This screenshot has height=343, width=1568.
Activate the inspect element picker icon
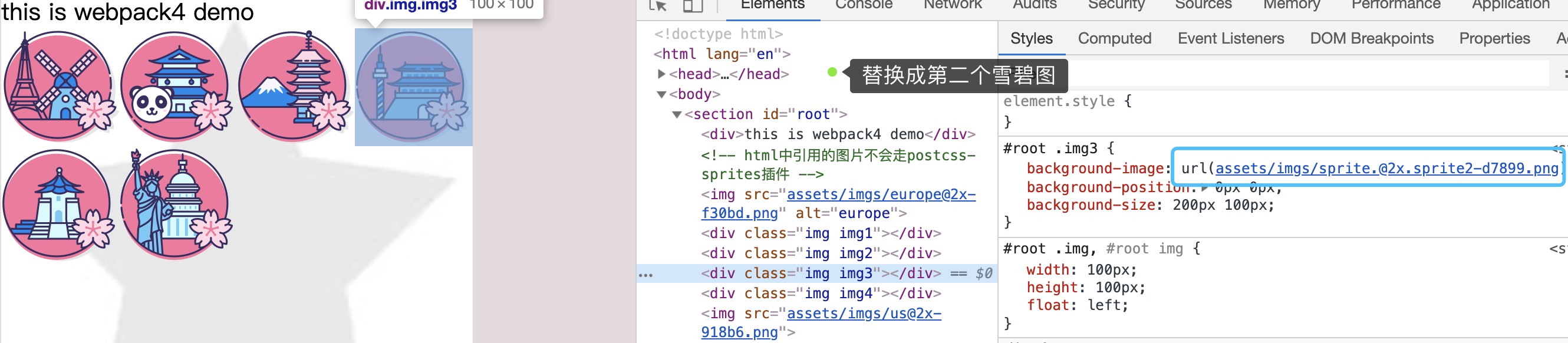click(x=657, y=6)
